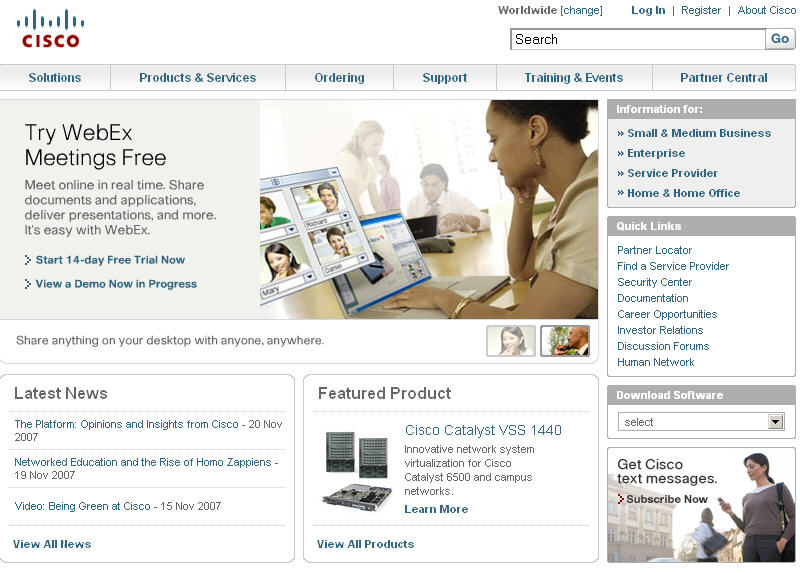The width and height of the screenshot is (800, 573).
Task: Click the Cisco logo
Action: [51, 29]
